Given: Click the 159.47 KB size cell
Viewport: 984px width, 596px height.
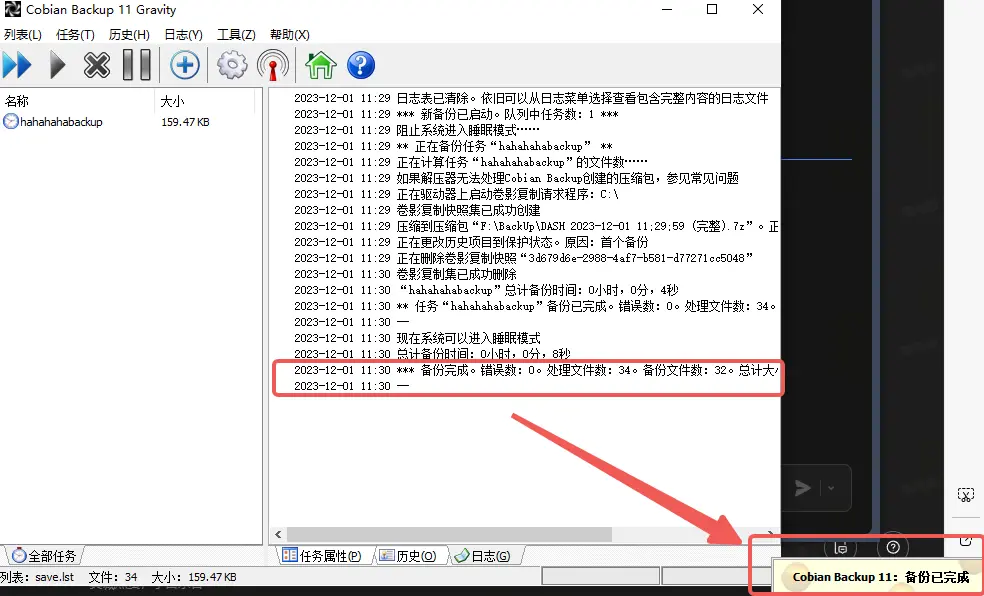Looking at the screenshot, I should pyautogui.click(x=185, y=122).
